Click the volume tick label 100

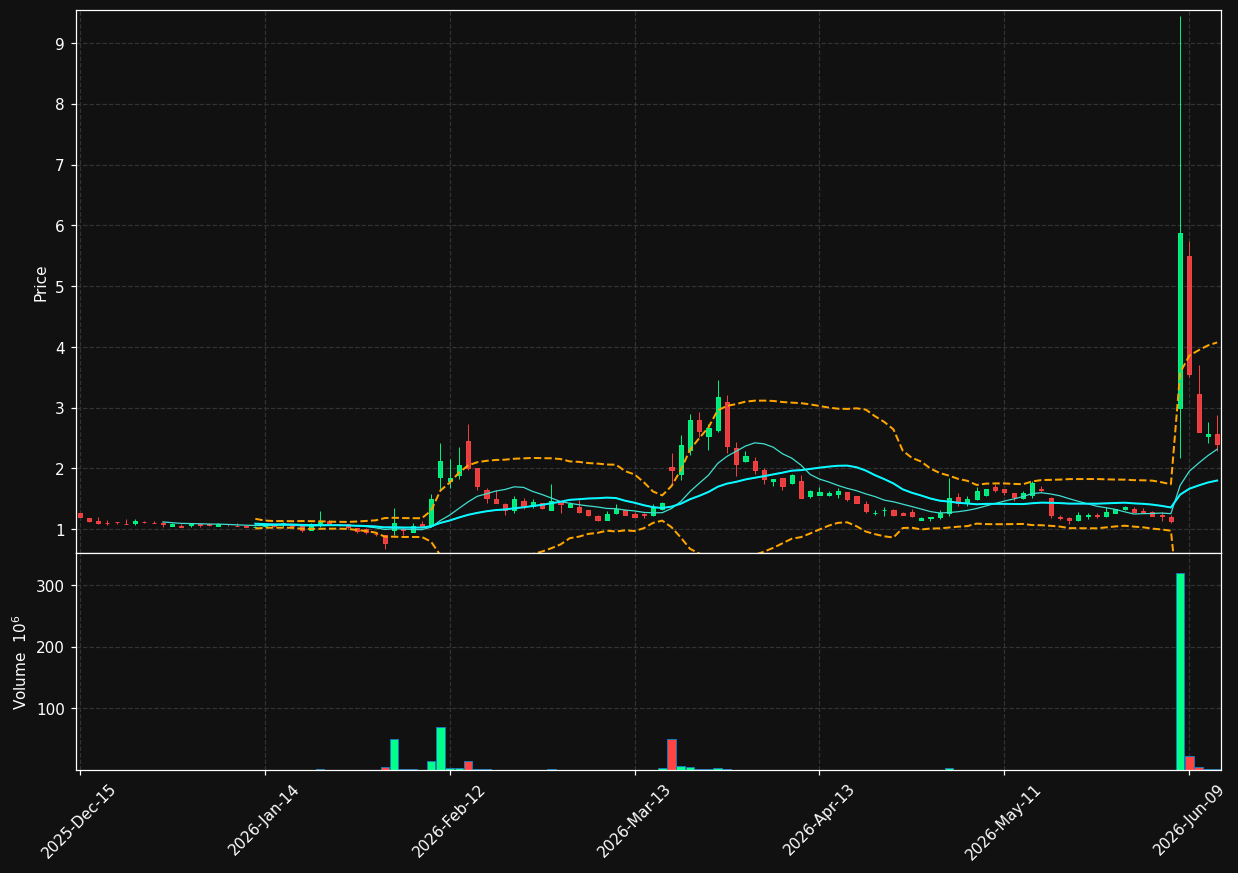pos(52,709)
